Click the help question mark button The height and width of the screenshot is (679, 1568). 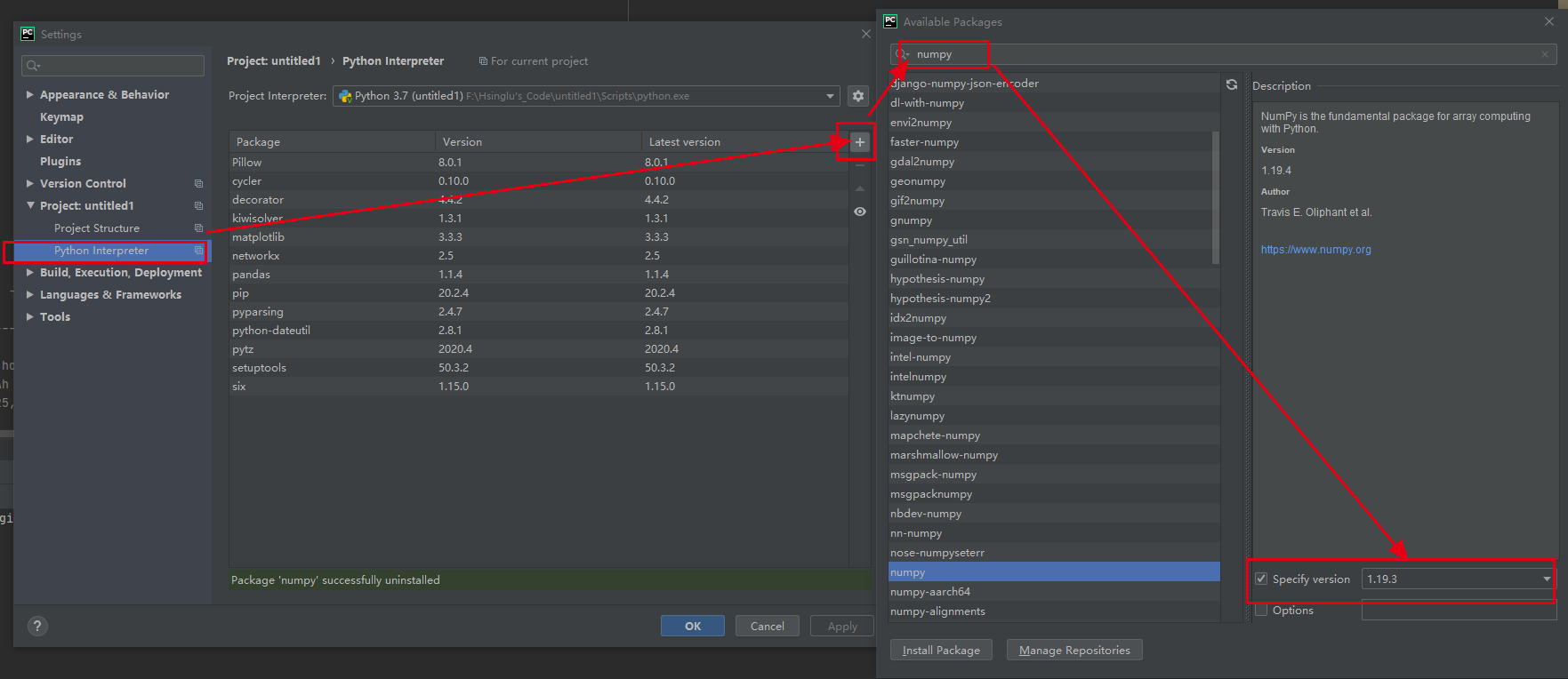pyautogui.click(x=37, y=626)
